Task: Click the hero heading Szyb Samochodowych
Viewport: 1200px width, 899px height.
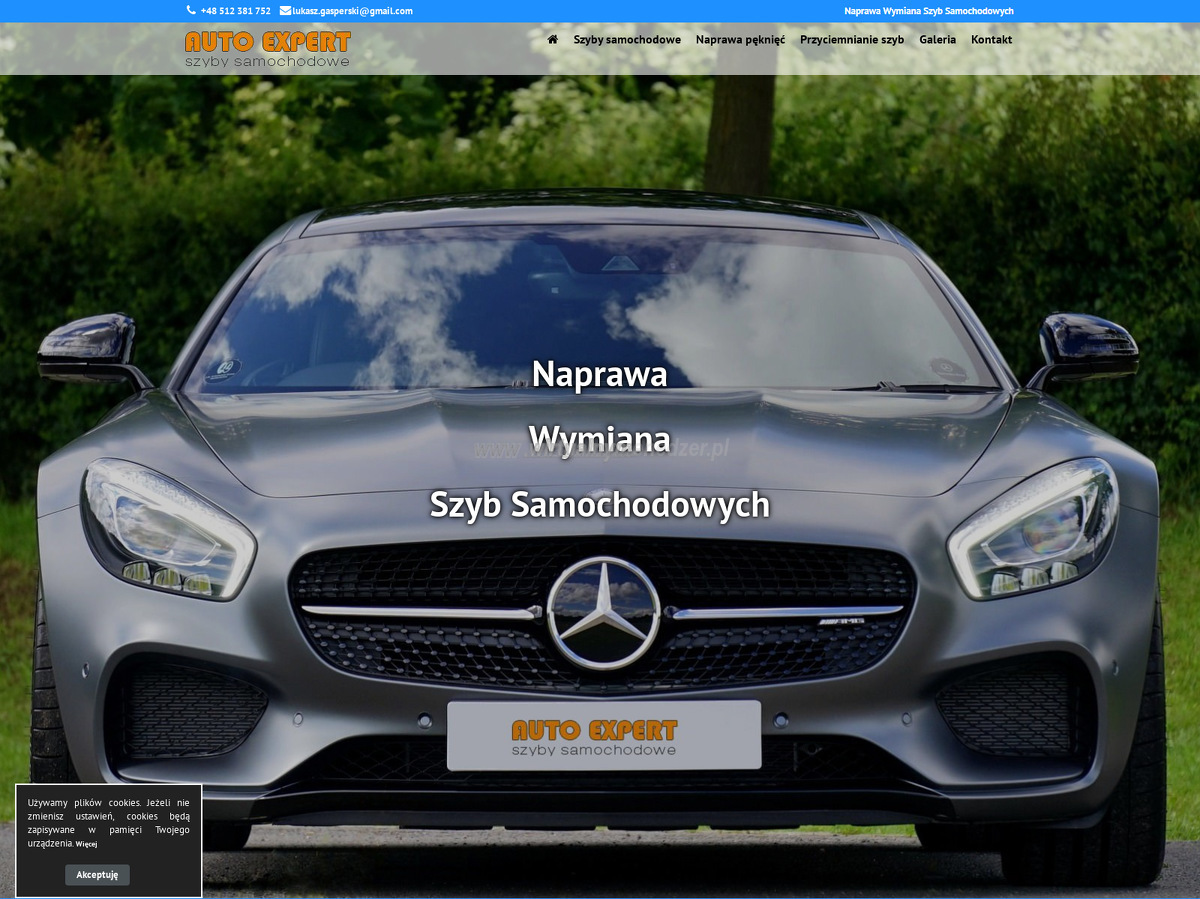Action: coord(599,505)
